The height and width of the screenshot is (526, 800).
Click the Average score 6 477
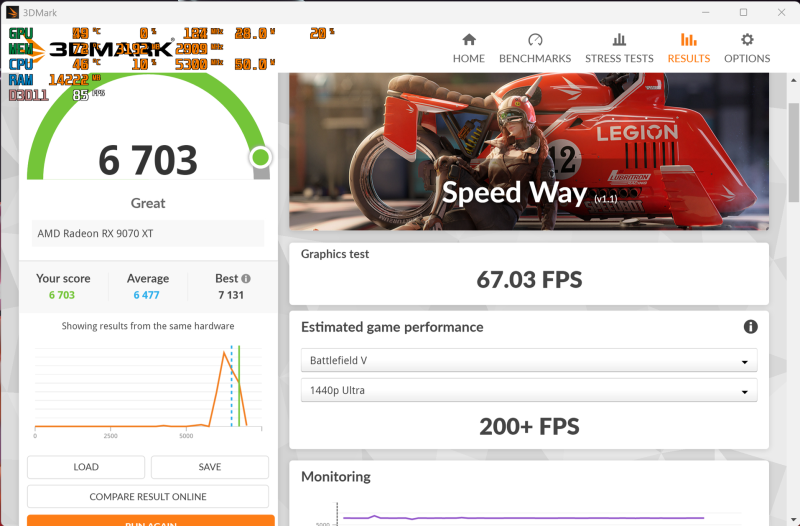(146, 295)
